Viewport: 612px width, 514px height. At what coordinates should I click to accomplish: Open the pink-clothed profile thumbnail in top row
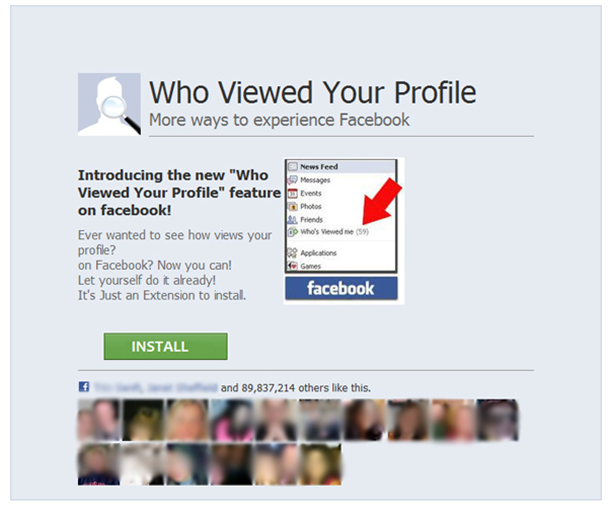click(x=232, y=420)
